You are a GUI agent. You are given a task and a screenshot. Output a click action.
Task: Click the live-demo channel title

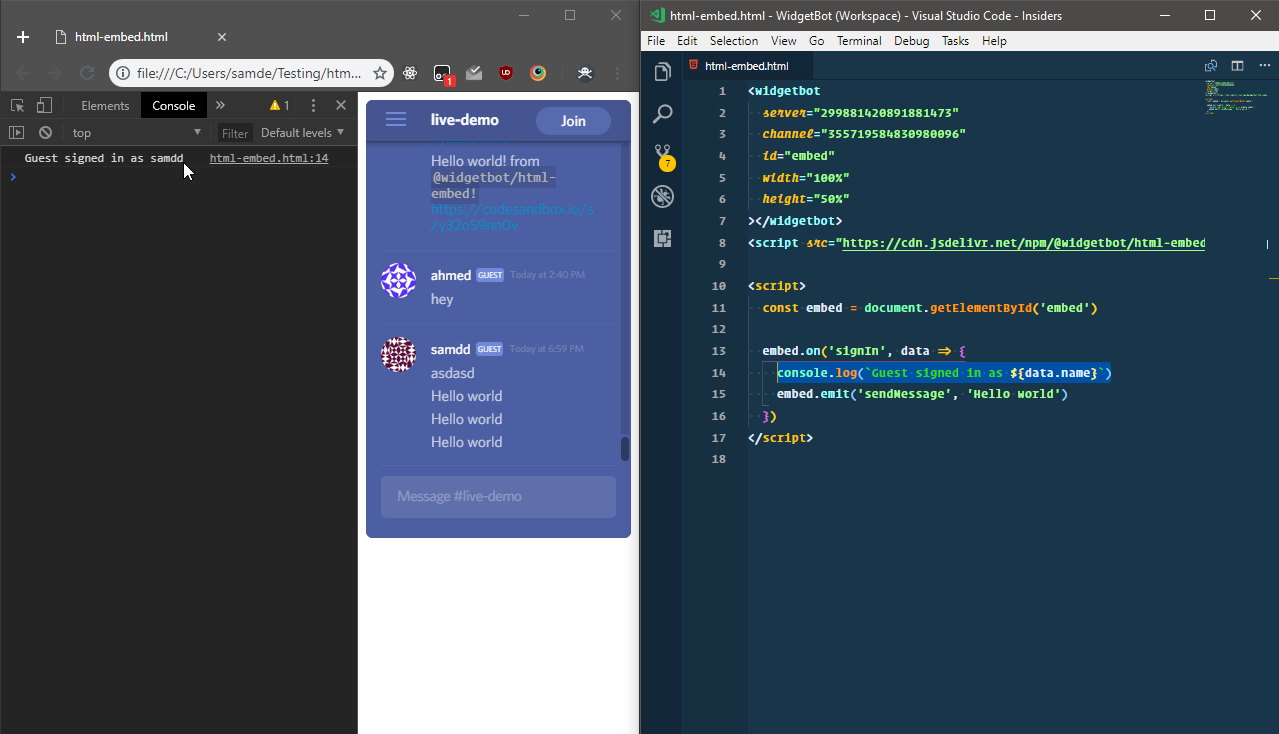click(465, 120)
